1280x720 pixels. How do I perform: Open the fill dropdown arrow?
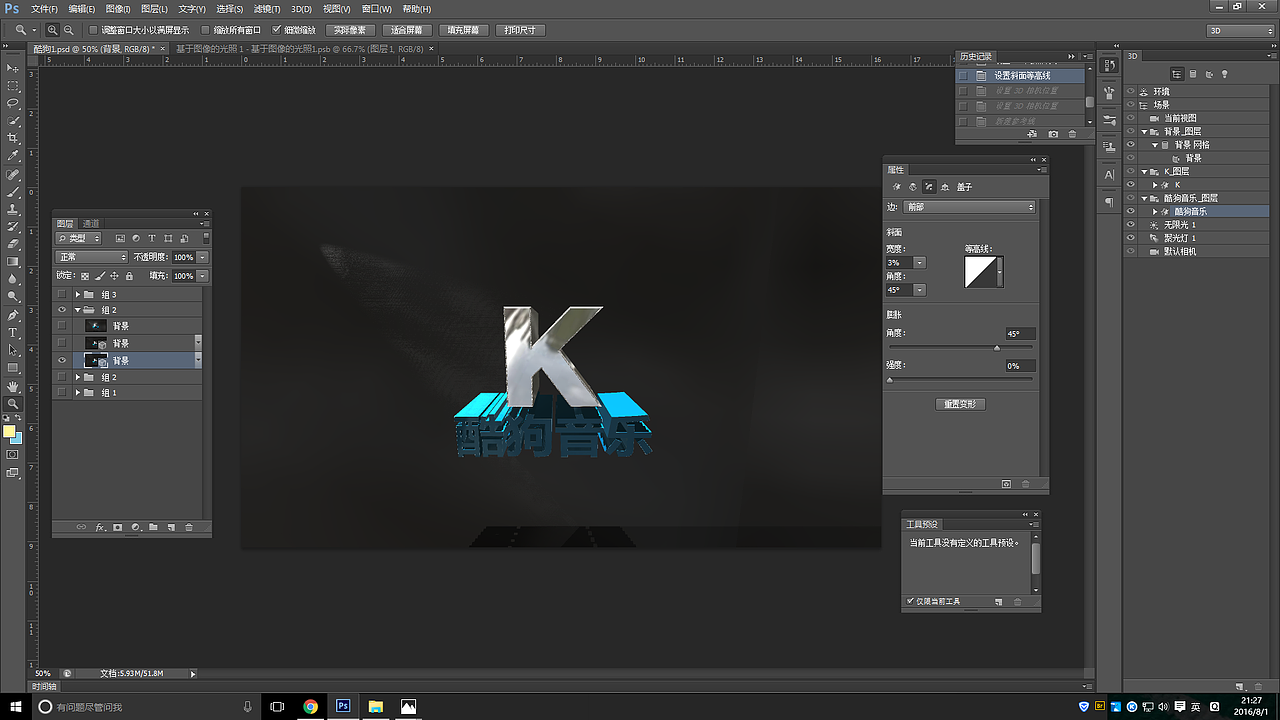[x=203, y=275]
